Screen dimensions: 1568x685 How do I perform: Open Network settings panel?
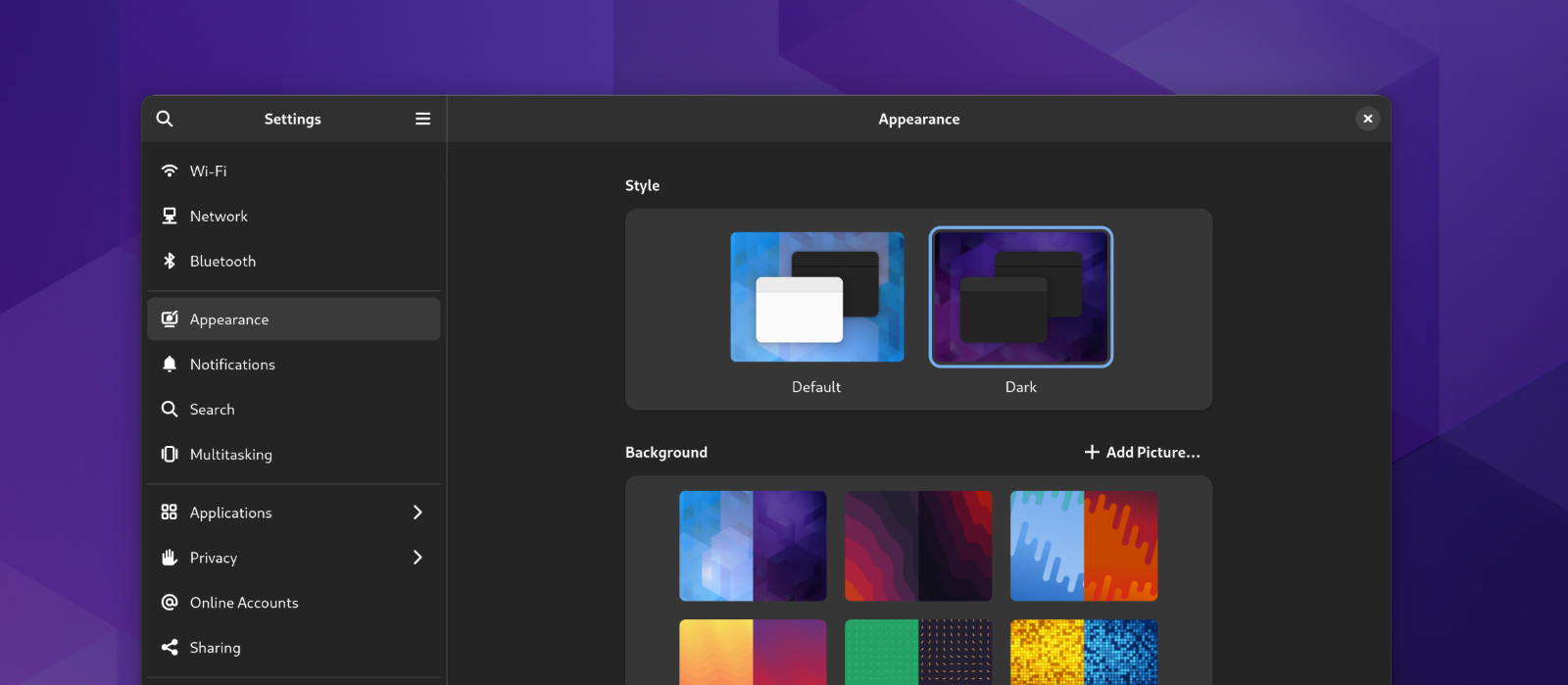pyautogui.click(x=294, y=216)
